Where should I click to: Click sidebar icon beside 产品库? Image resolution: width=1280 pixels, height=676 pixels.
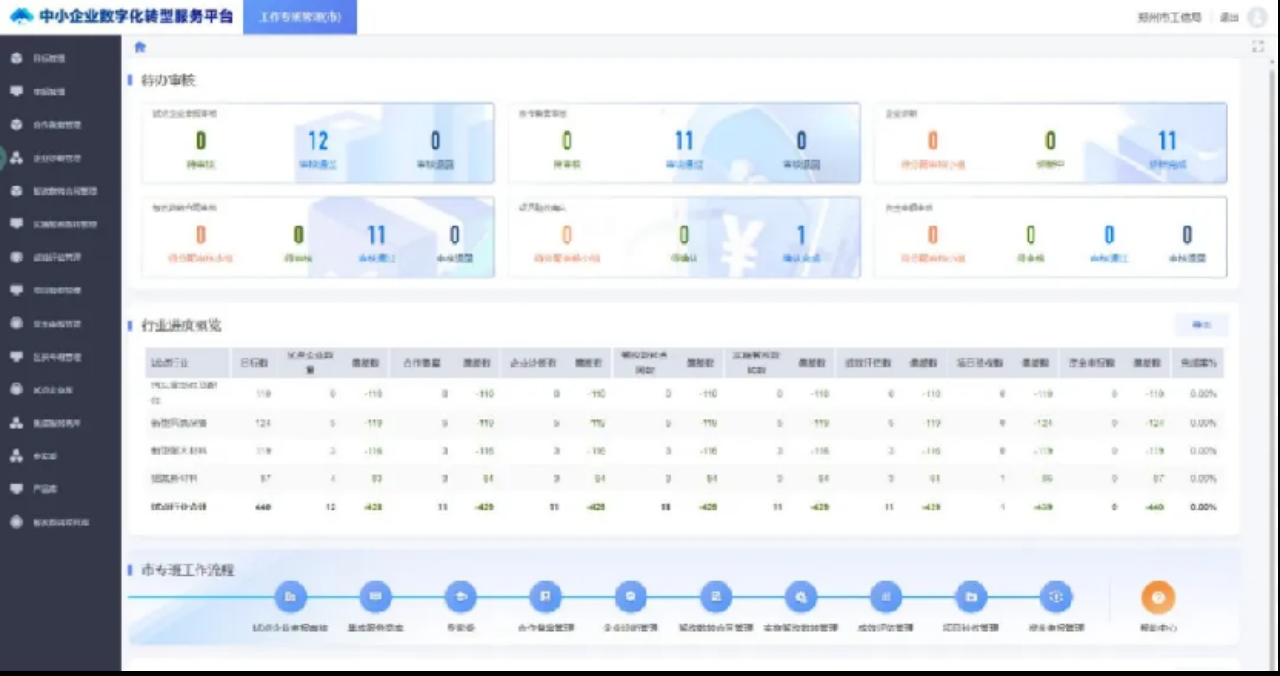(16, 489)
